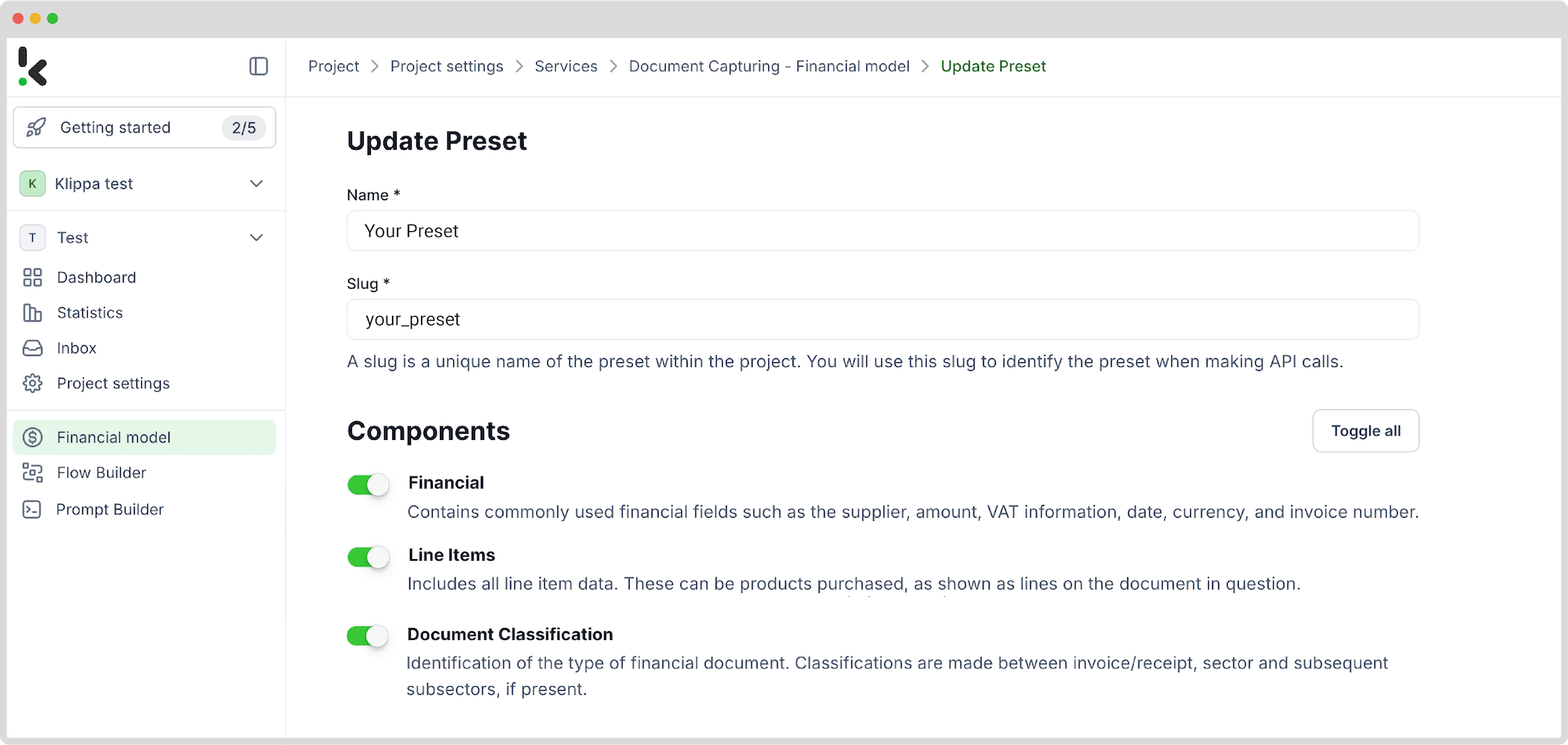Open Statistics via its chart icon
The height and width of the screenshot is (745, 1568).
pyautogui.click(x=32, y=313)
